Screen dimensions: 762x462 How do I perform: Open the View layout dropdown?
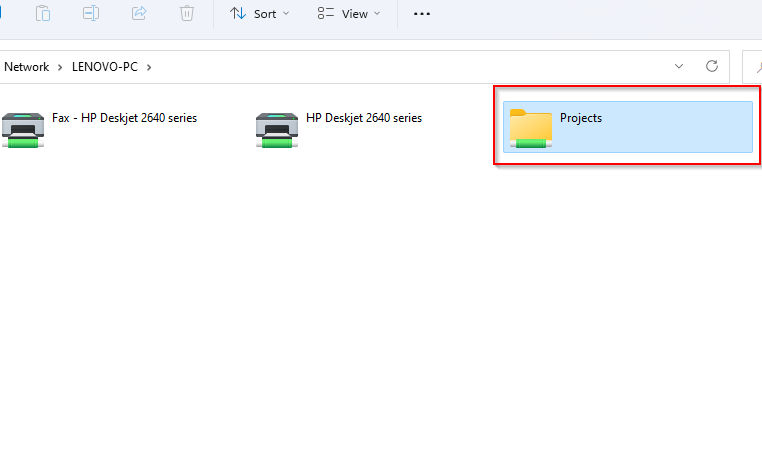point(348,14)
